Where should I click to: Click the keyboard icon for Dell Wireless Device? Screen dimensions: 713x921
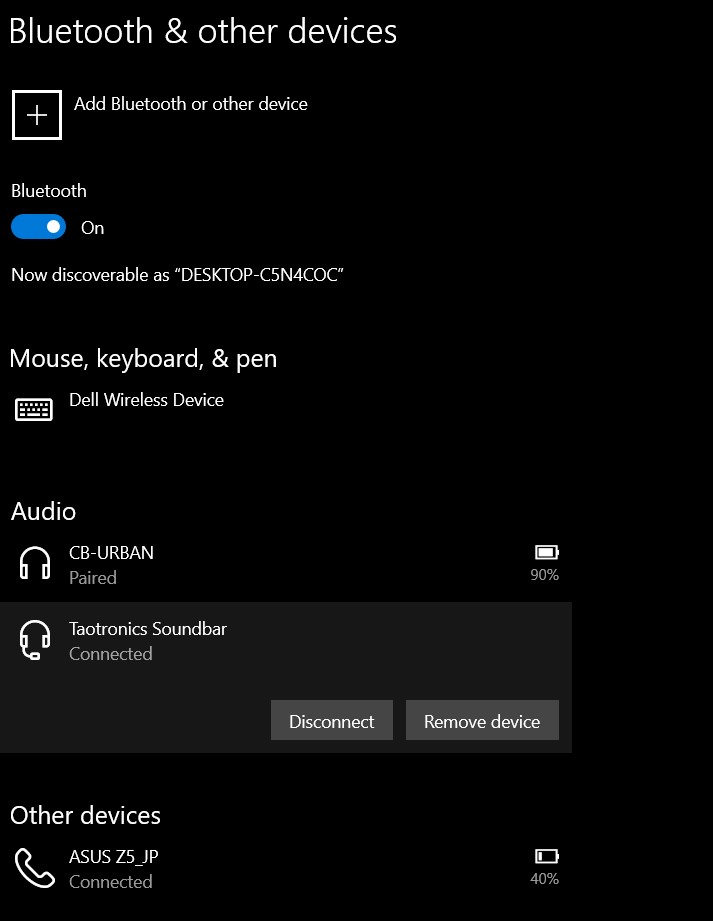[34, 409]
